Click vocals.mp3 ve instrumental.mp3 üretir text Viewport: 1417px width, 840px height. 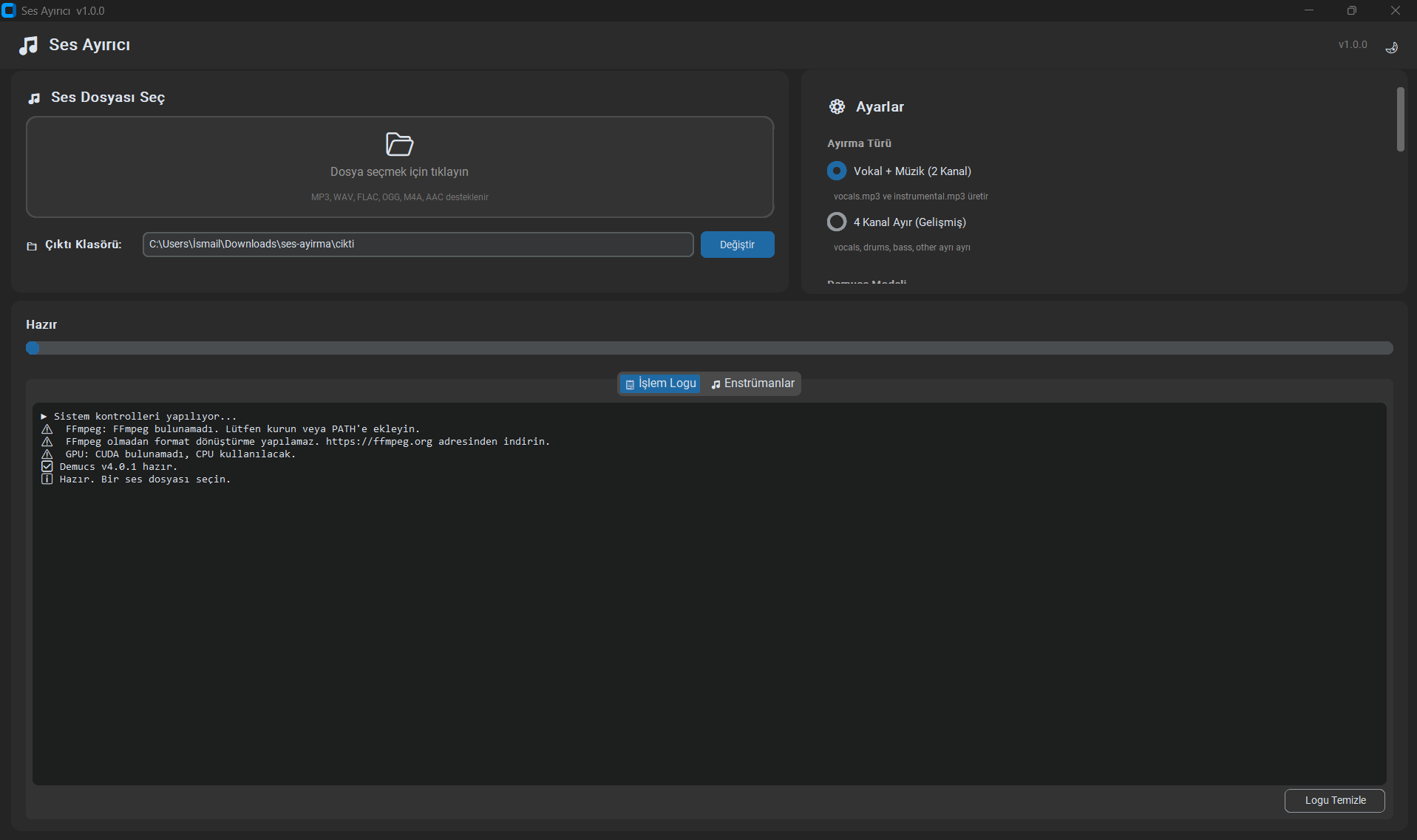click(911, 197)
